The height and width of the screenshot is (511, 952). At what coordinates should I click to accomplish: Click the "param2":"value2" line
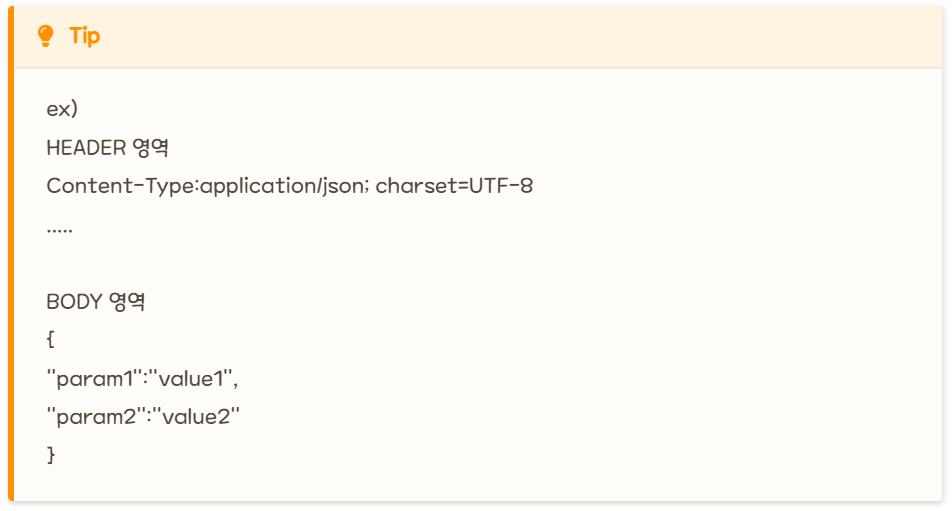point(143,417)
